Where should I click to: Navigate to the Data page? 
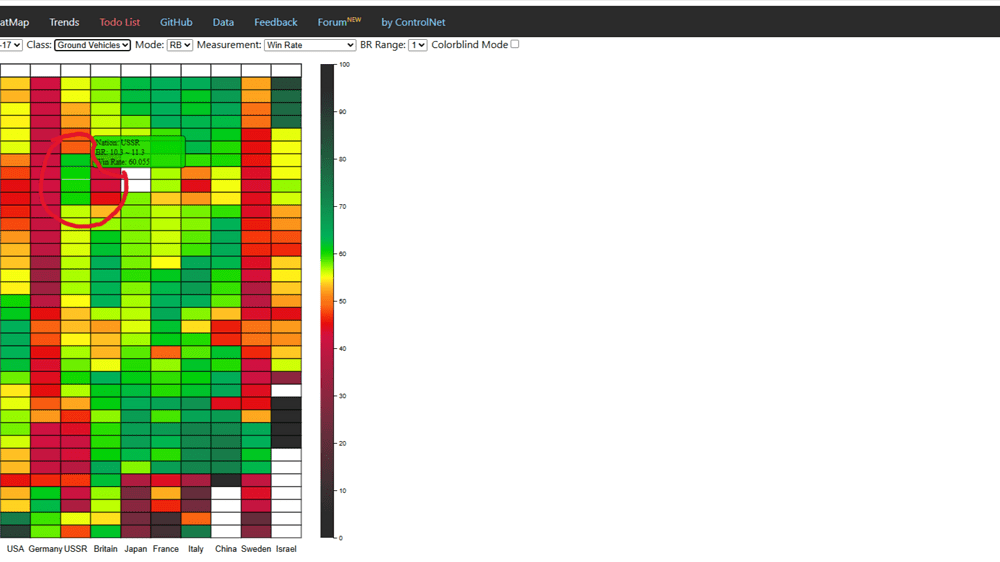coord(223,22)
